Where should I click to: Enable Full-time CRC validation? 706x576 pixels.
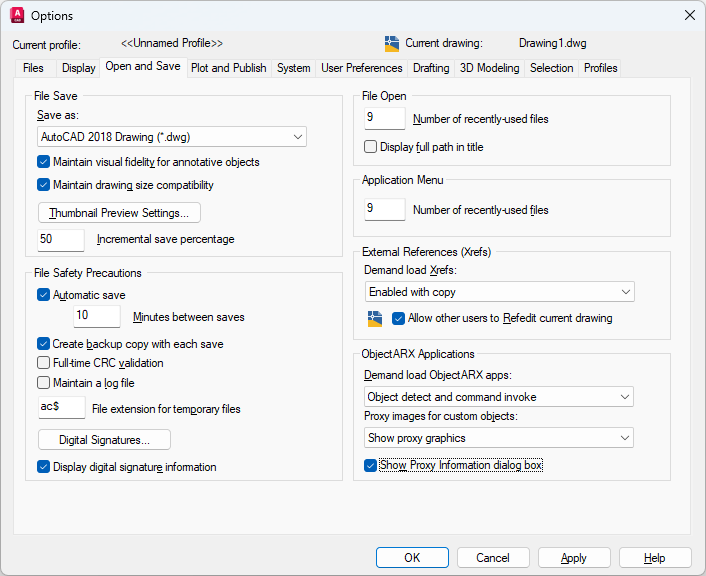coord(44,363)
